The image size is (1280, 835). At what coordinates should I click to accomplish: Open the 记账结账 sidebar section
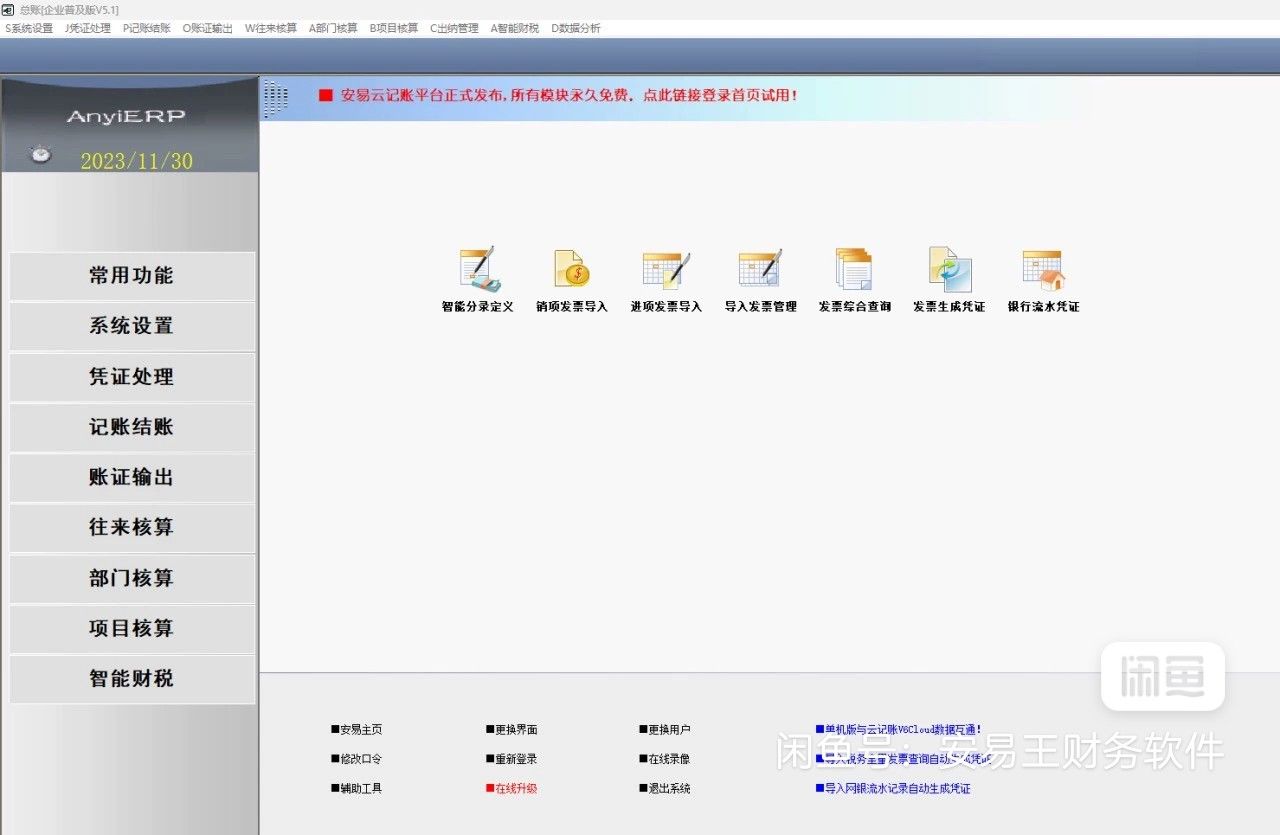pos(132,427)
